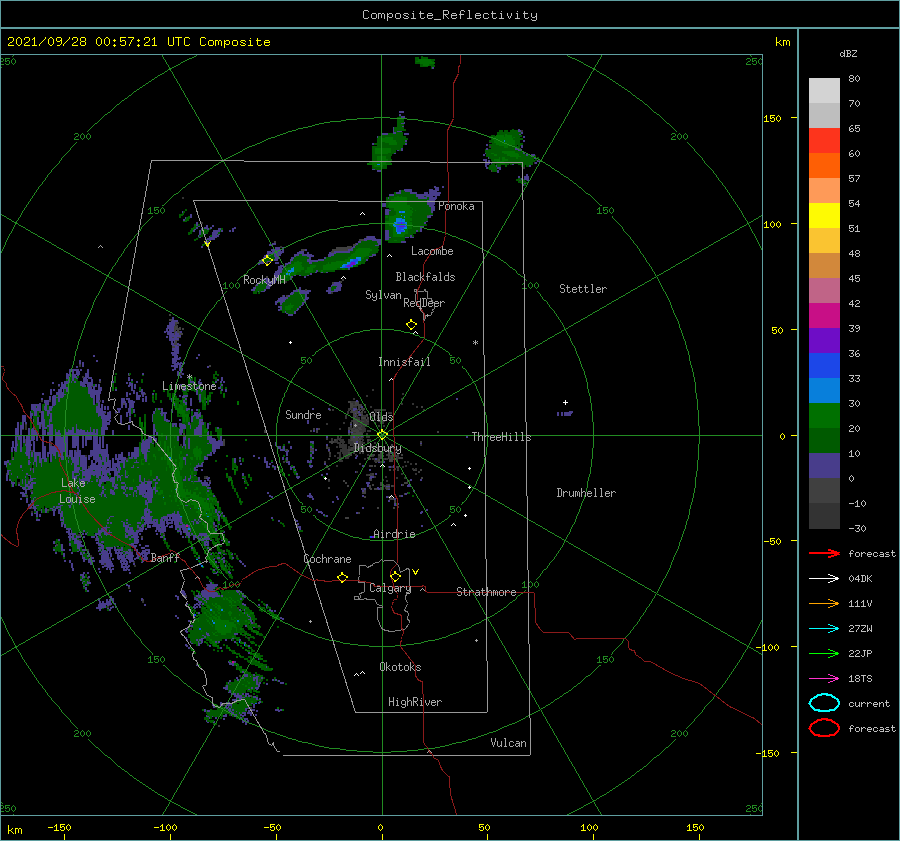Select the royal blue swatch in dBZ scale
The width and height of the screenshot is (900, 841).
[x=824, y=365]
